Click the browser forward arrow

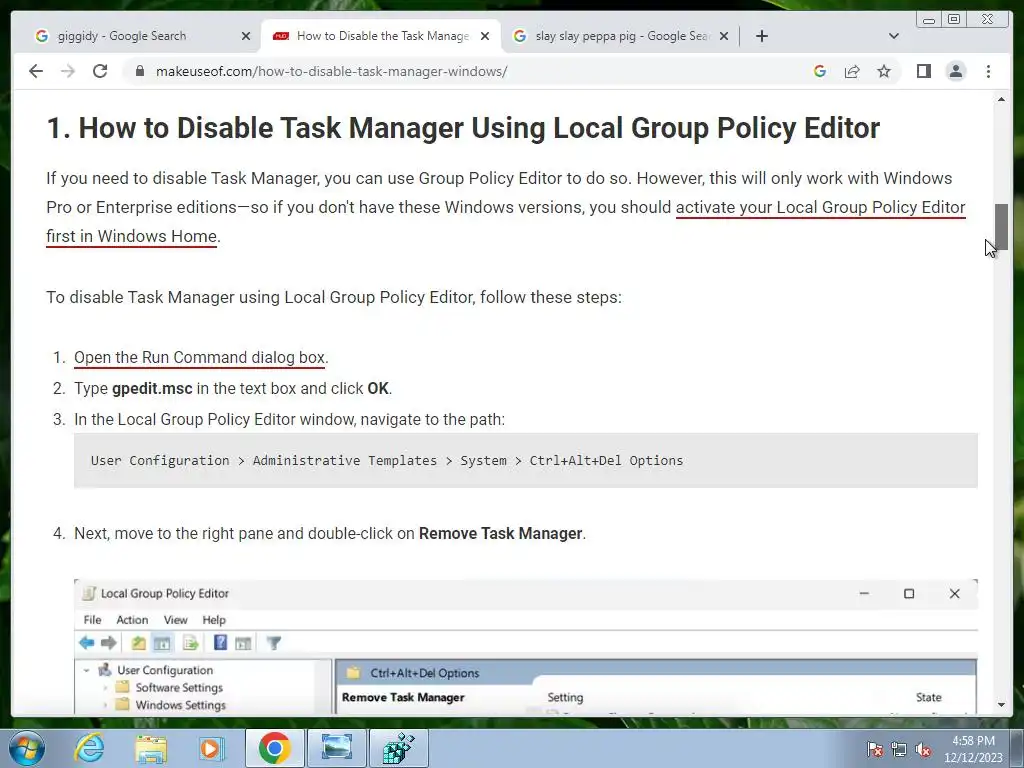pos(68,71)
